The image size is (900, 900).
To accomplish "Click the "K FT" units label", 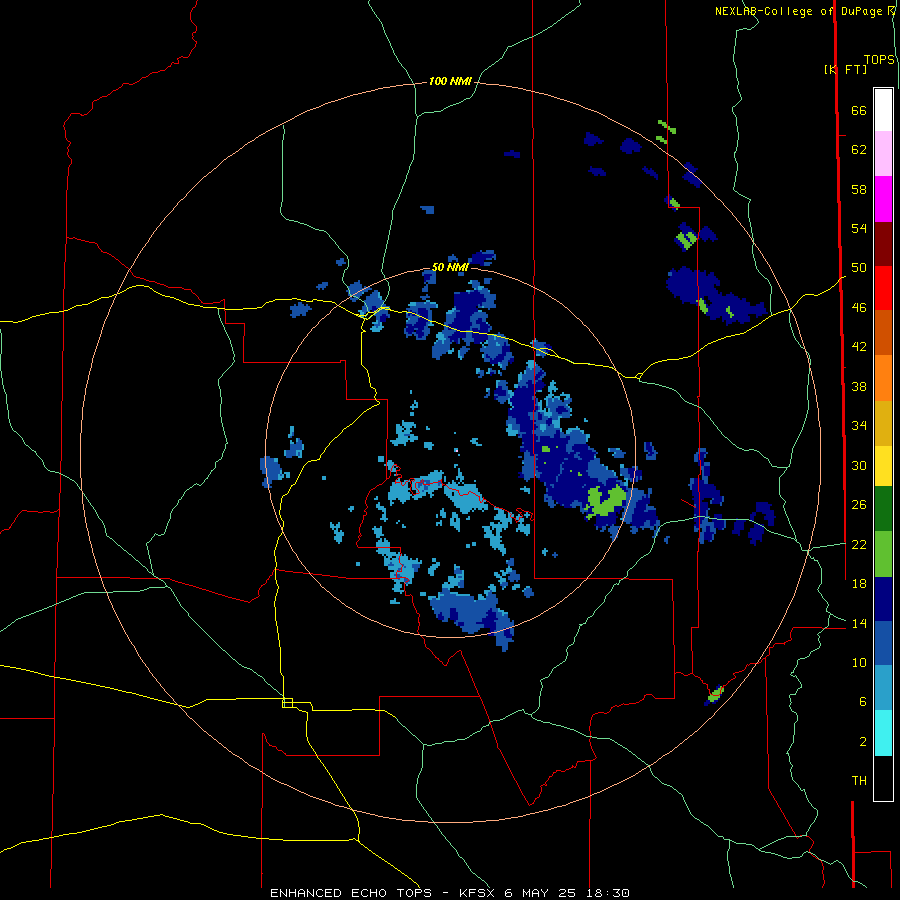I will (x=845, y=69).
